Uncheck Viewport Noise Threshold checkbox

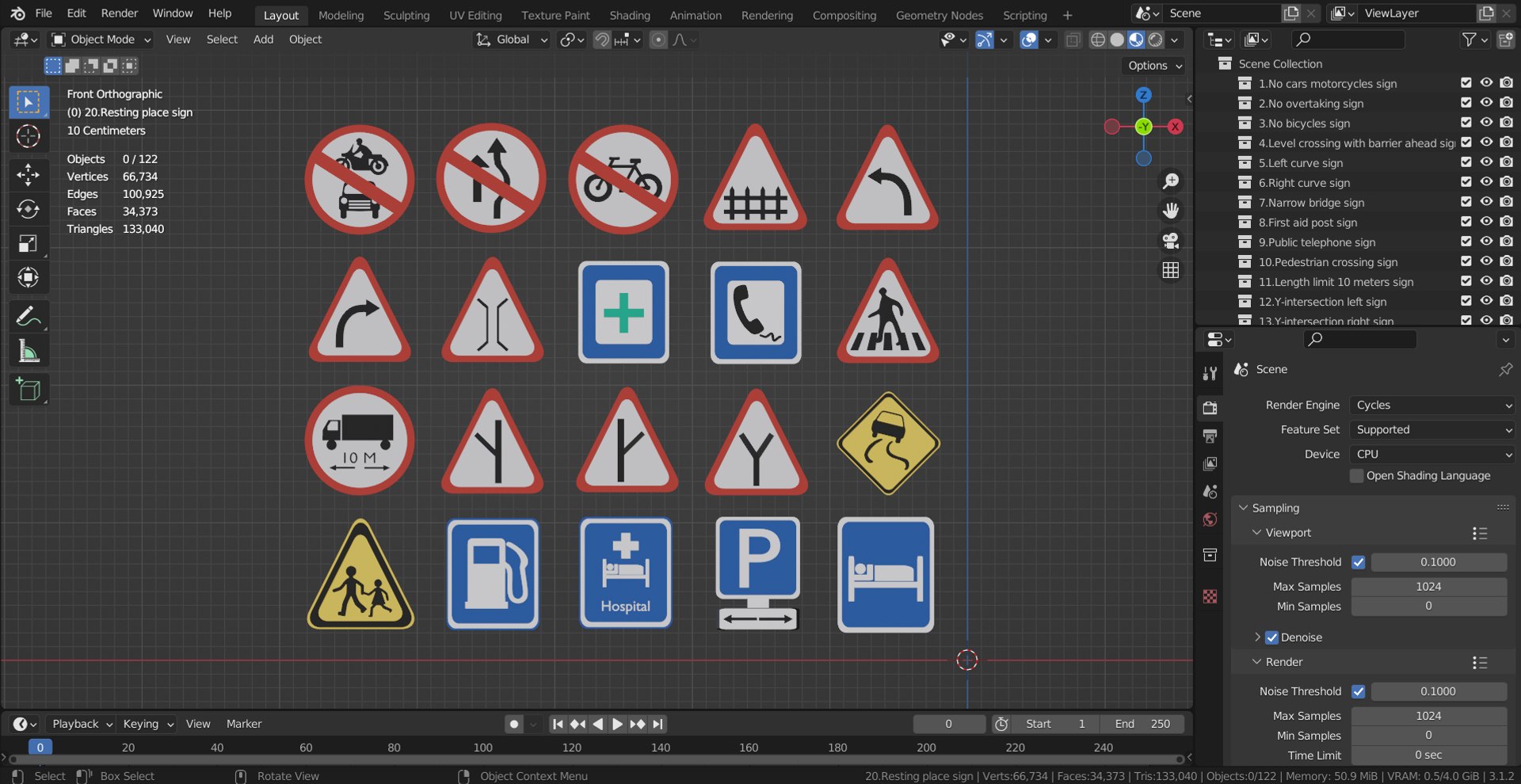1359,562
